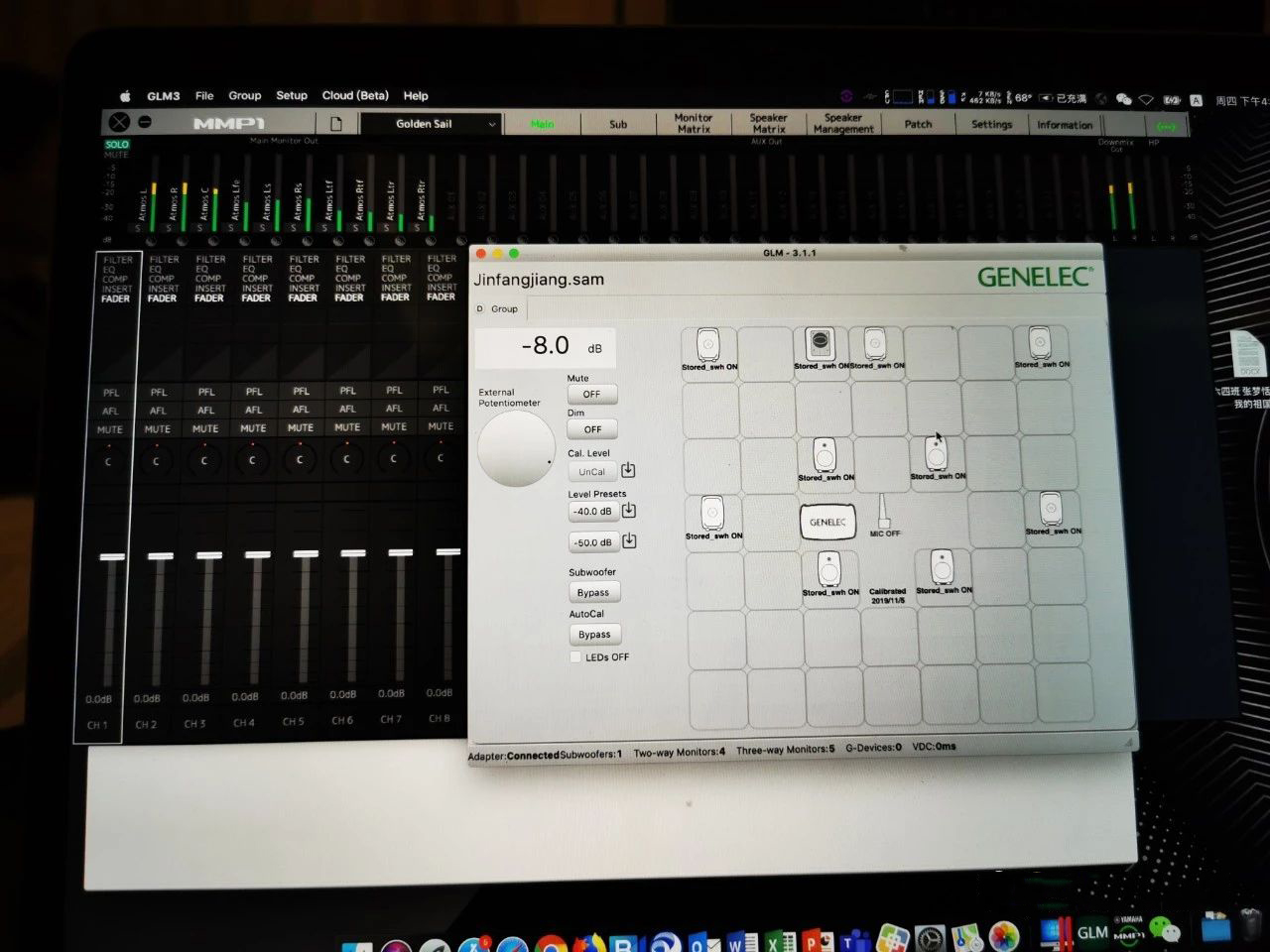Switch to the Speaker Matrix tab
Screen dimensions: 1270x952
pyautogui.click(x=768, y=124)
